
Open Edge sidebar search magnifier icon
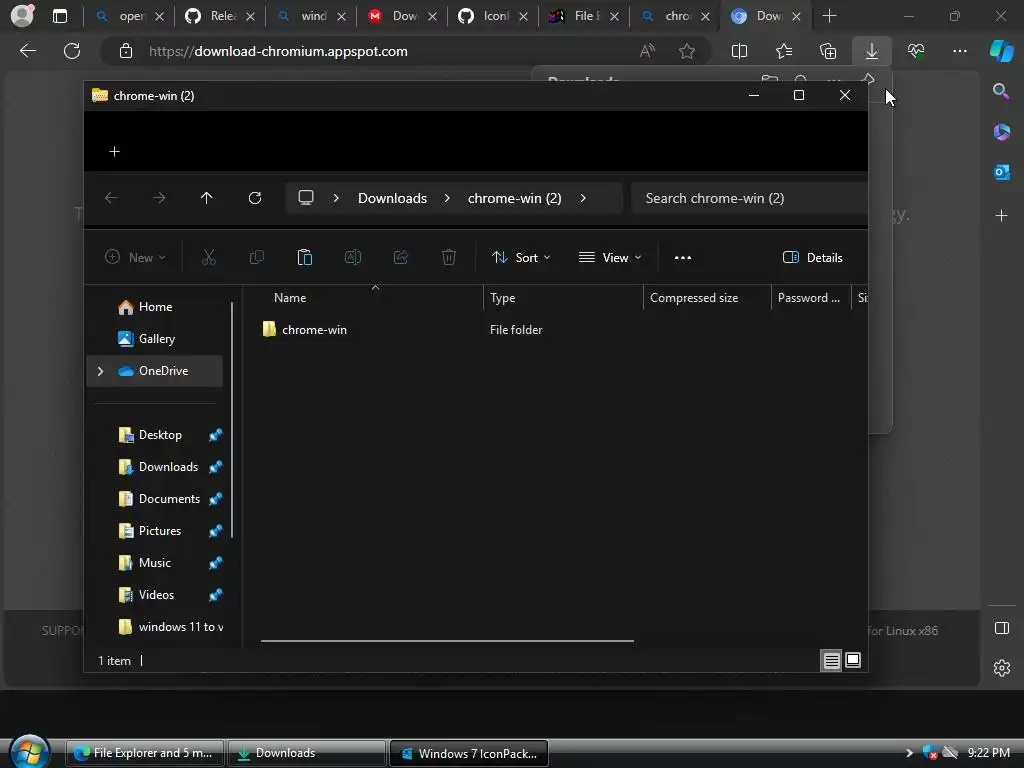click(x=1001, y=91)
